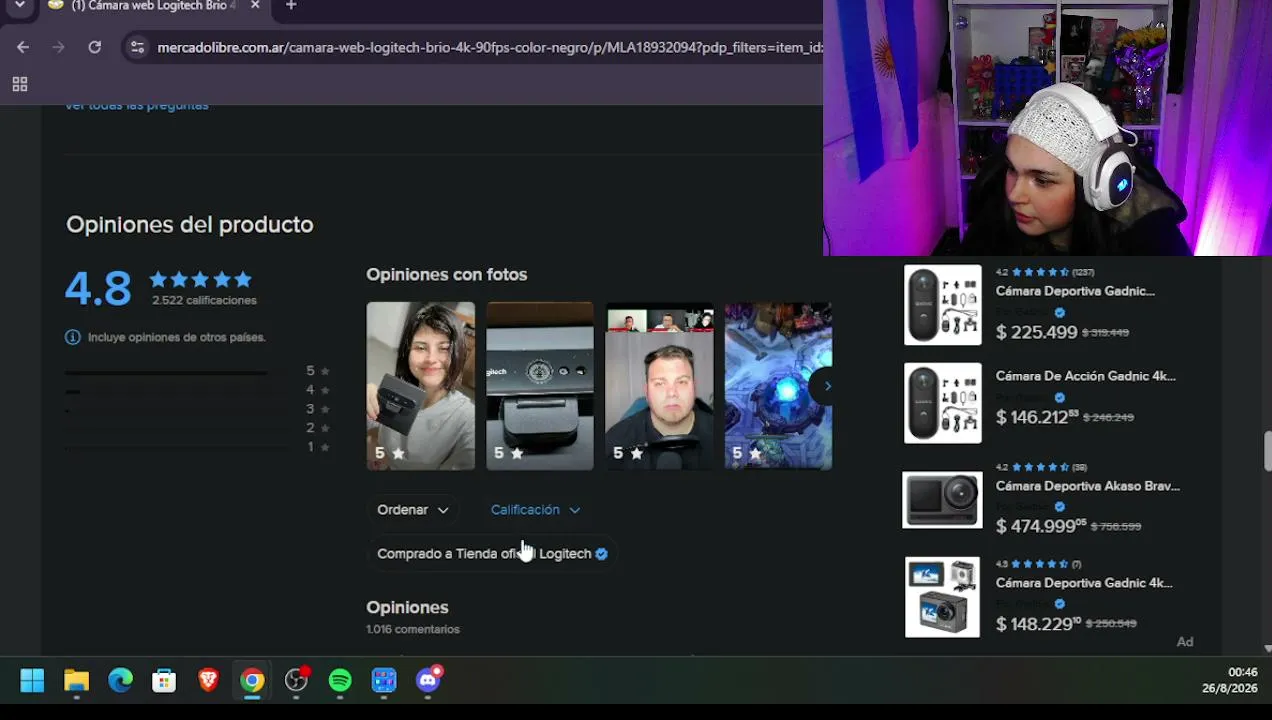
Task: Click the $ 148.229 price
Action: click(1038, 624)
